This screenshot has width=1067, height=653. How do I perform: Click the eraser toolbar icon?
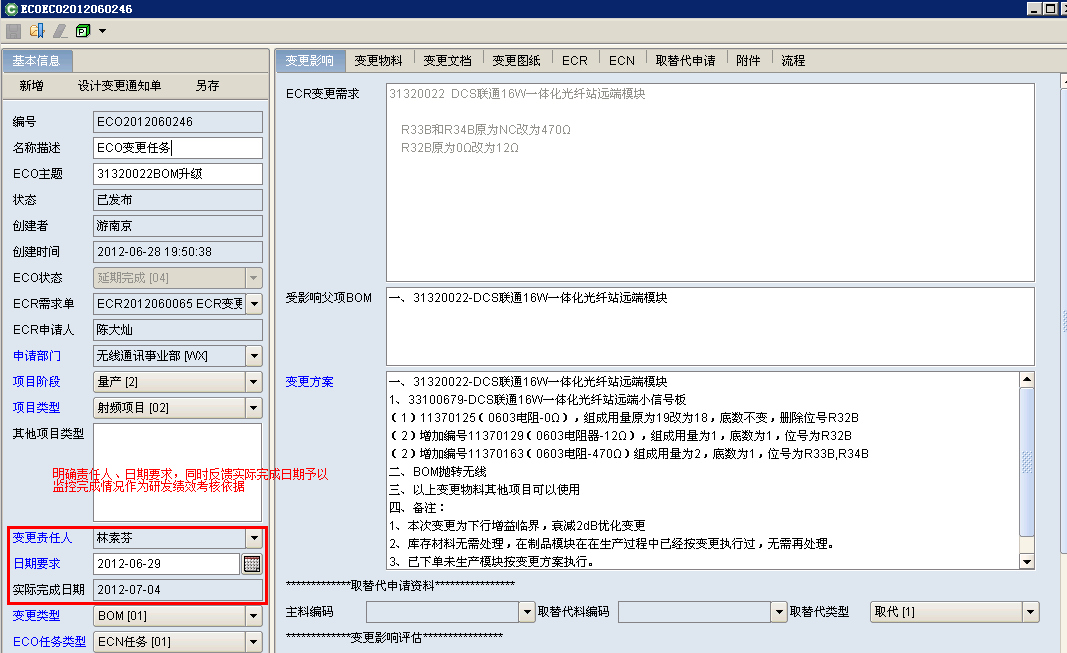60,31
